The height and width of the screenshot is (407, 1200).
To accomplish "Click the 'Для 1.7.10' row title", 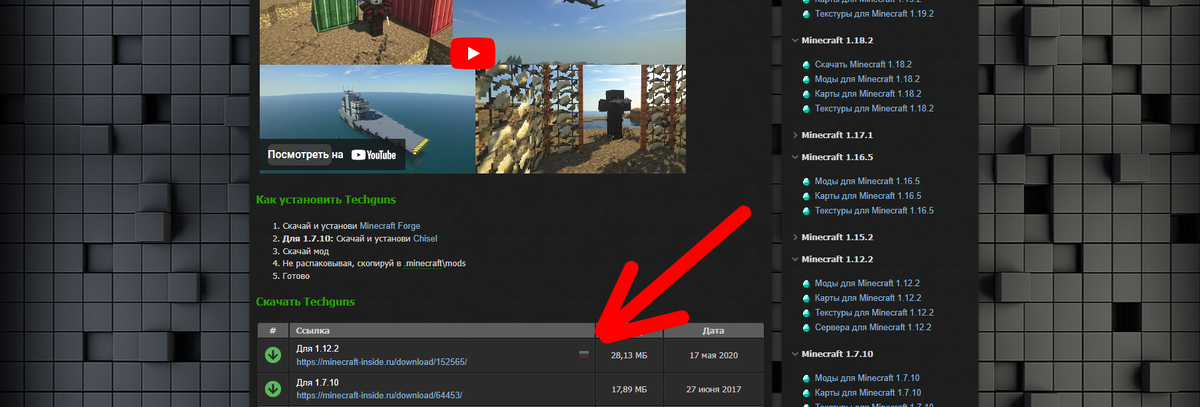I will click(x=318, y=383).
